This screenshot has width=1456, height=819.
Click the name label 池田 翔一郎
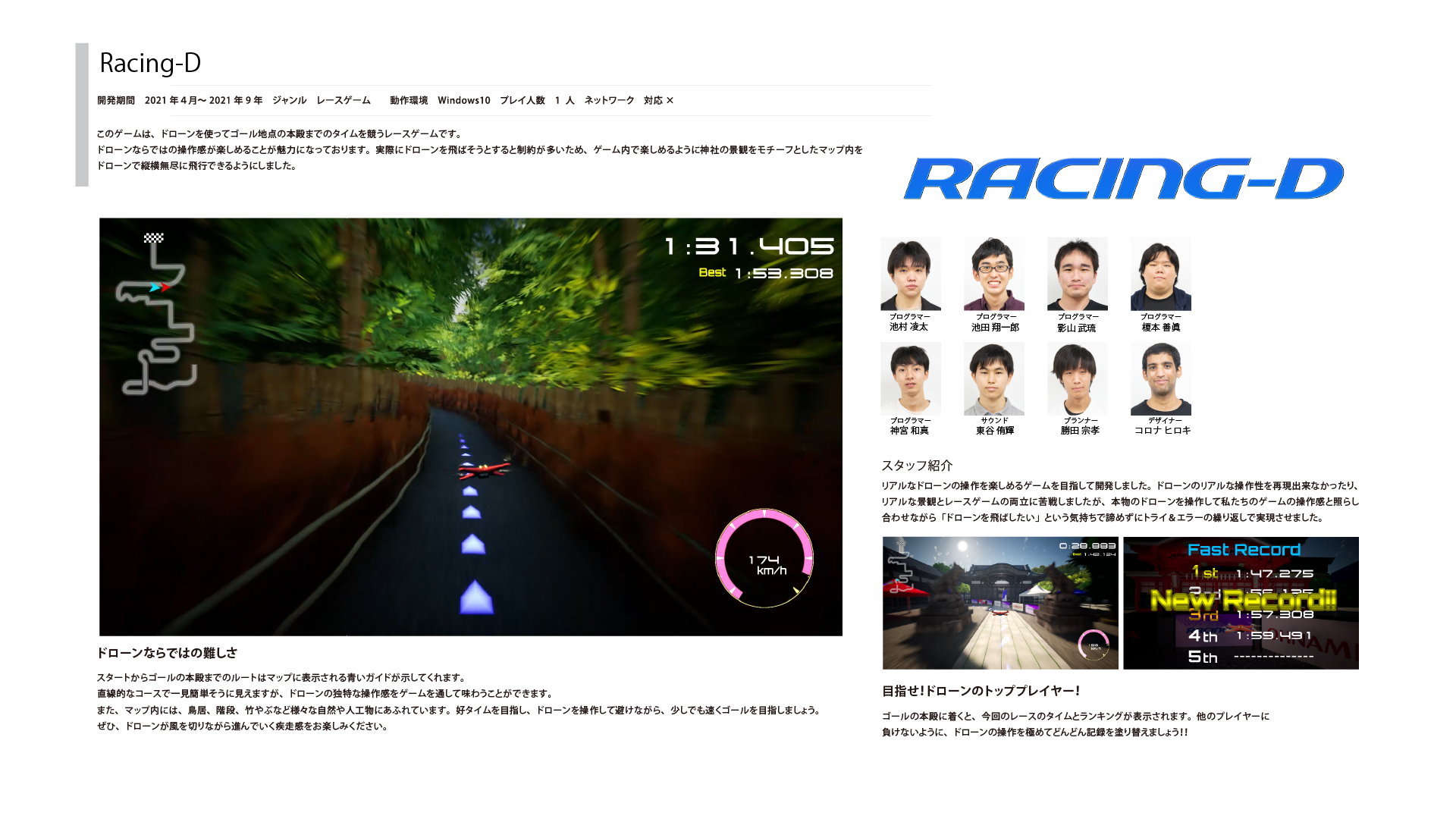point(995,328)
